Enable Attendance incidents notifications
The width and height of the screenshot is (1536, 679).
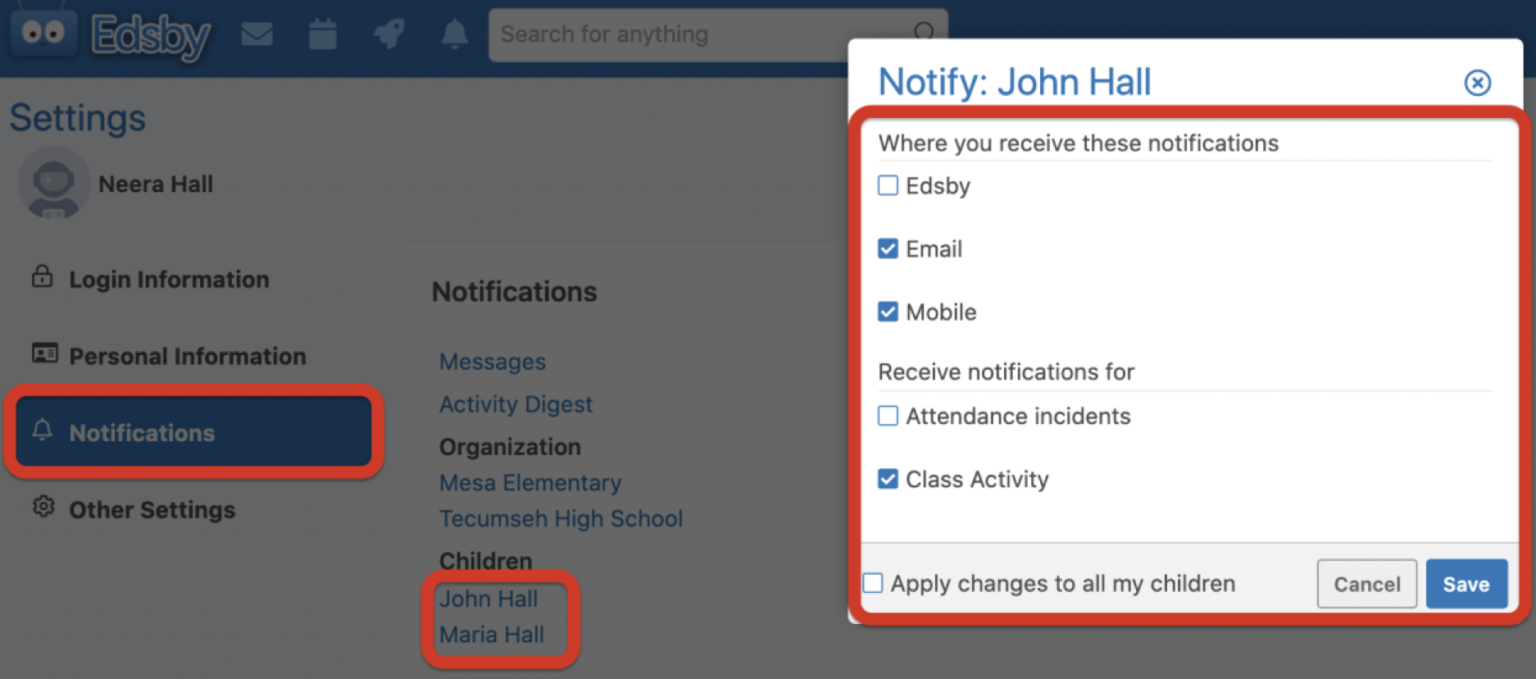coord(887,415)
